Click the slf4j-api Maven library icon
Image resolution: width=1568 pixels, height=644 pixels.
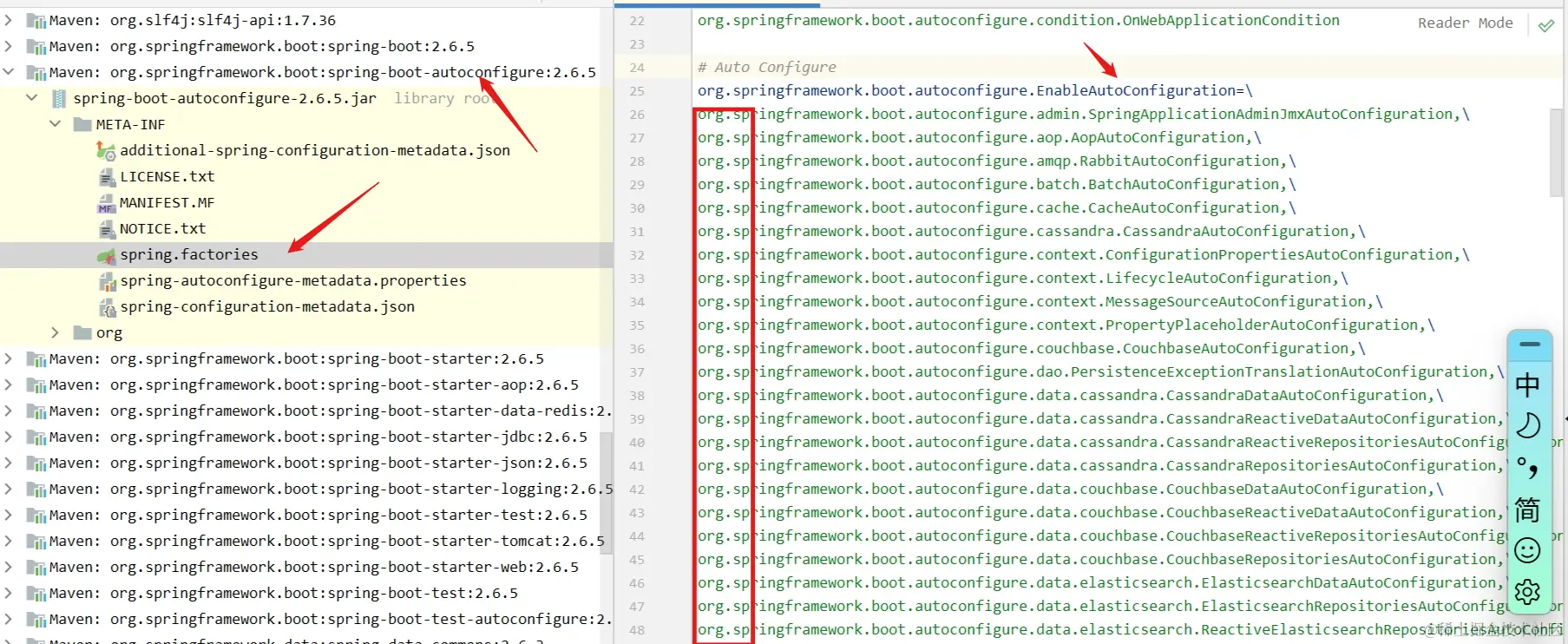click(x=36, y=21)
